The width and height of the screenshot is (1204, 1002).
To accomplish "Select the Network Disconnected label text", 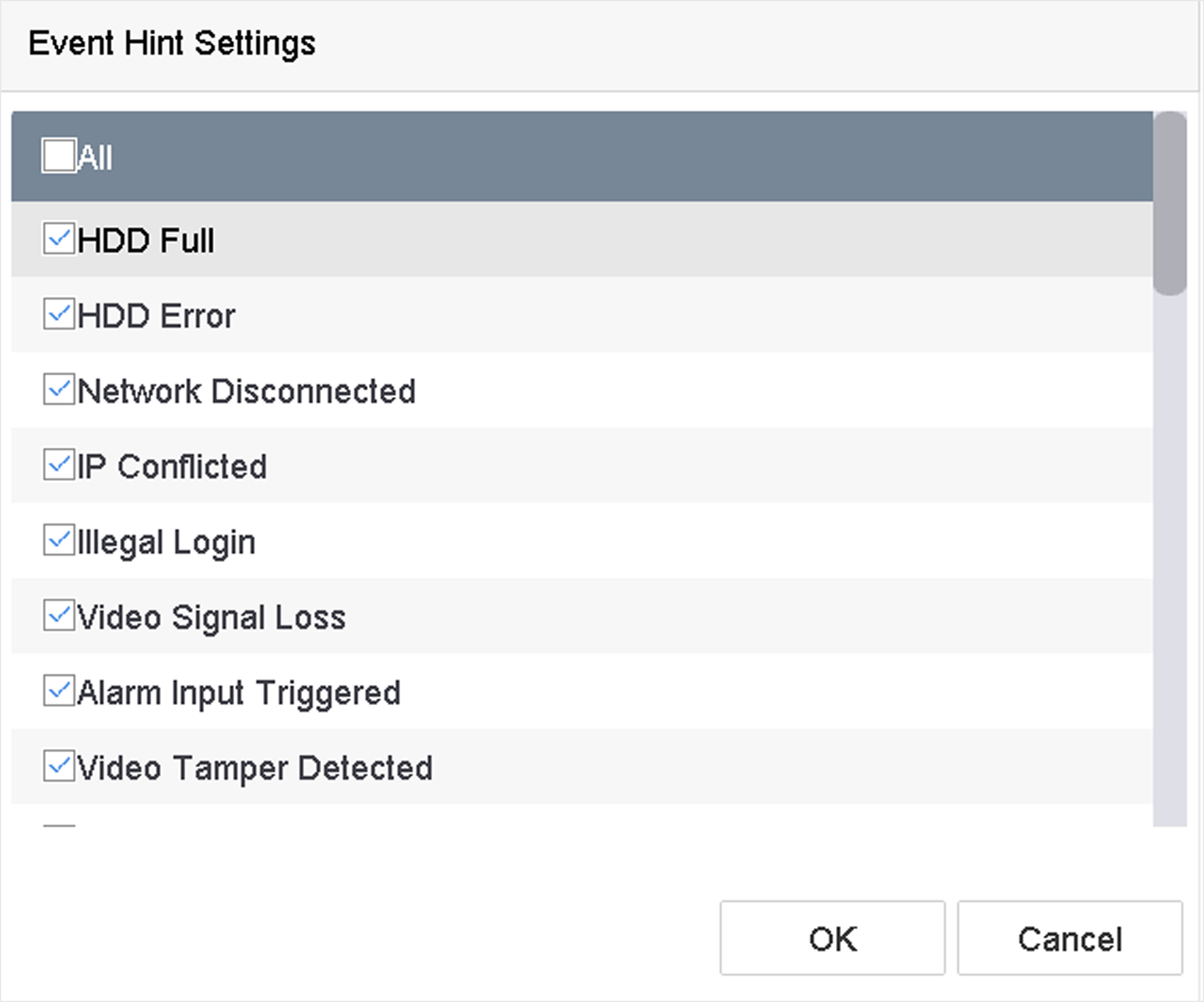I will tap(246, 391).
